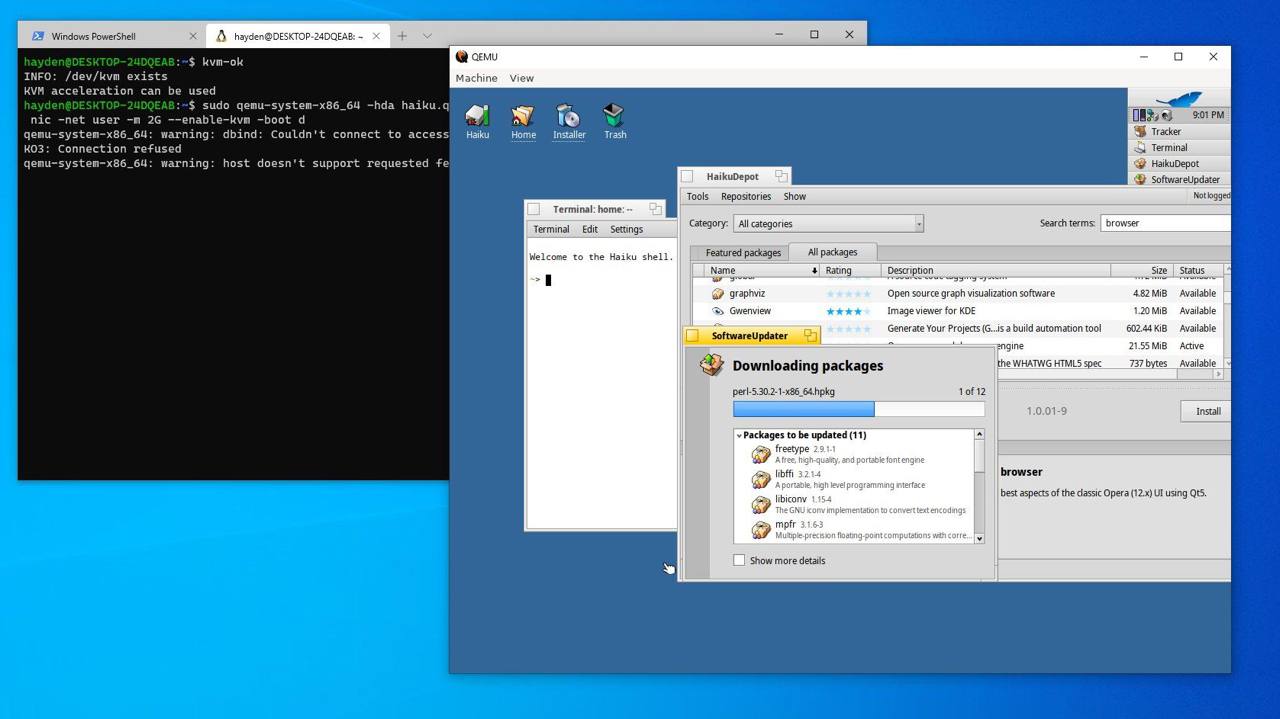The image size is (1280, 719).
Task: Open the HaikuDepot Repositories menu
Action: 746,196
